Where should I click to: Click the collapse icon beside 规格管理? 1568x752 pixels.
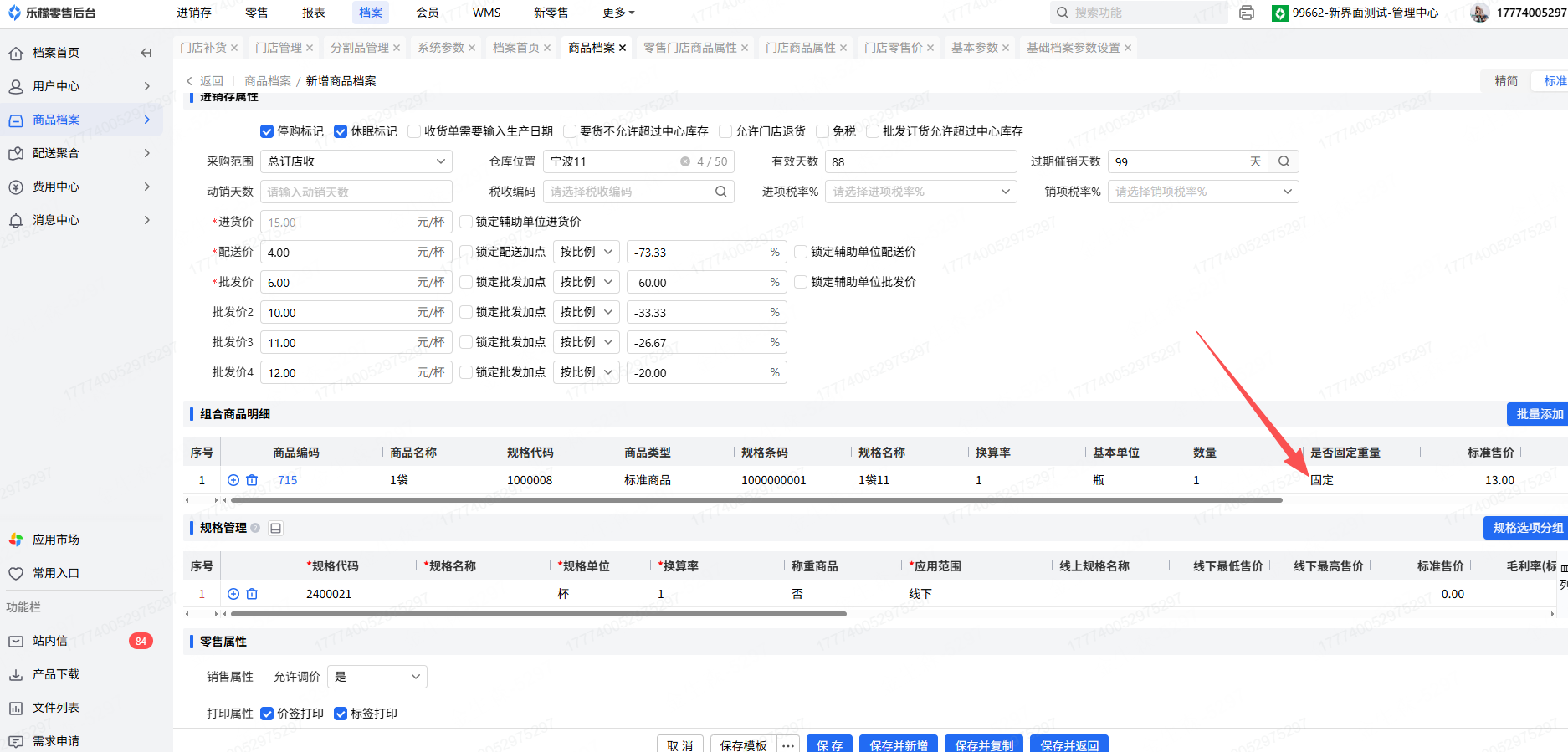click(x=276, y=528)
